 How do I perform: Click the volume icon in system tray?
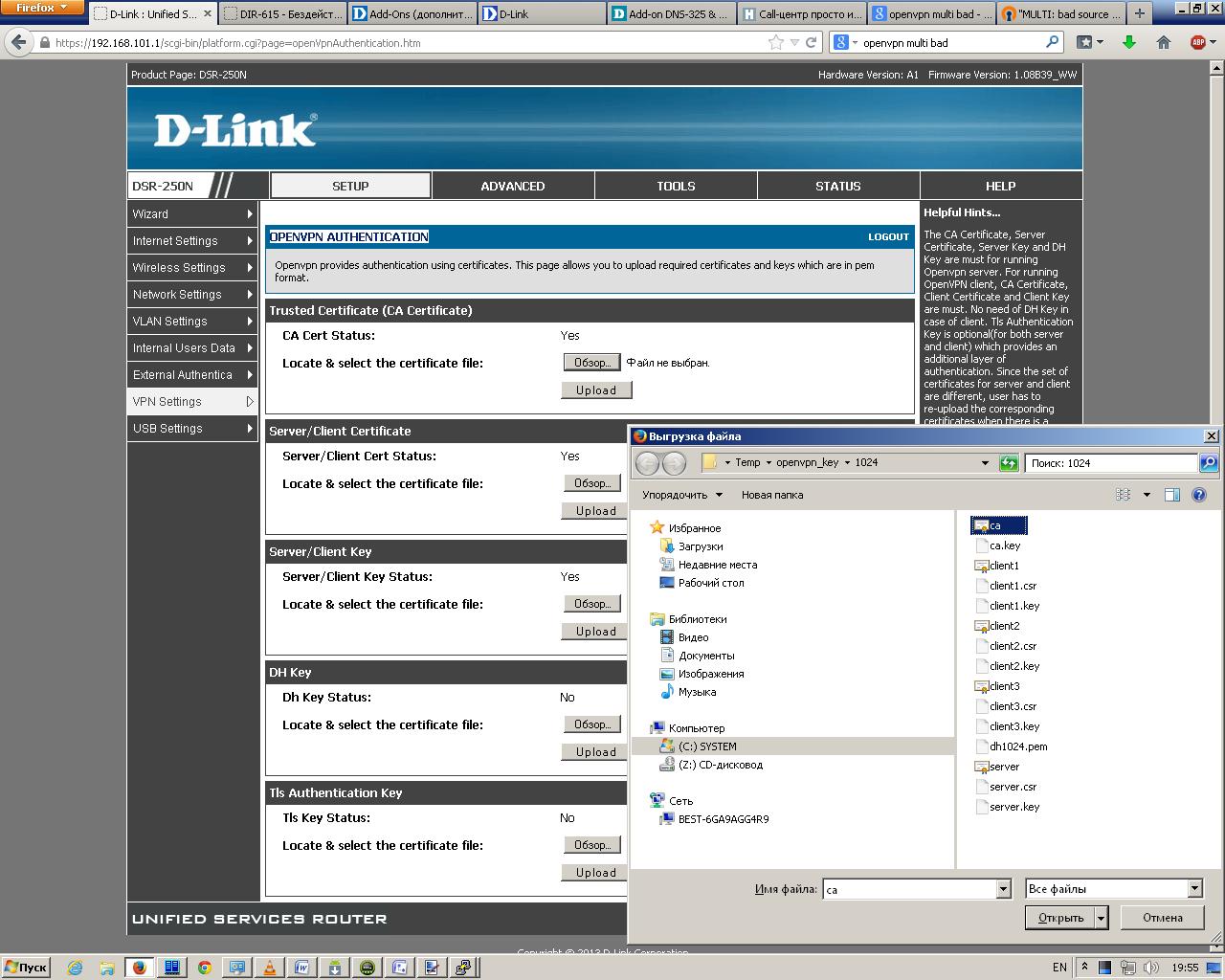1150,968
